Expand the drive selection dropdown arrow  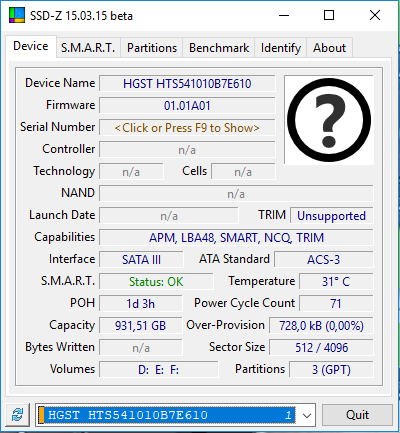click(307, 415)
